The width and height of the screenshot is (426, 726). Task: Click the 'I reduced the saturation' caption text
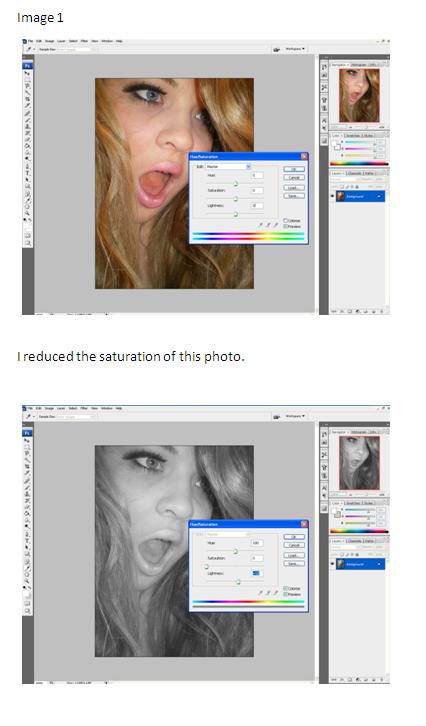pyautogui.click(x=131, y=357)
